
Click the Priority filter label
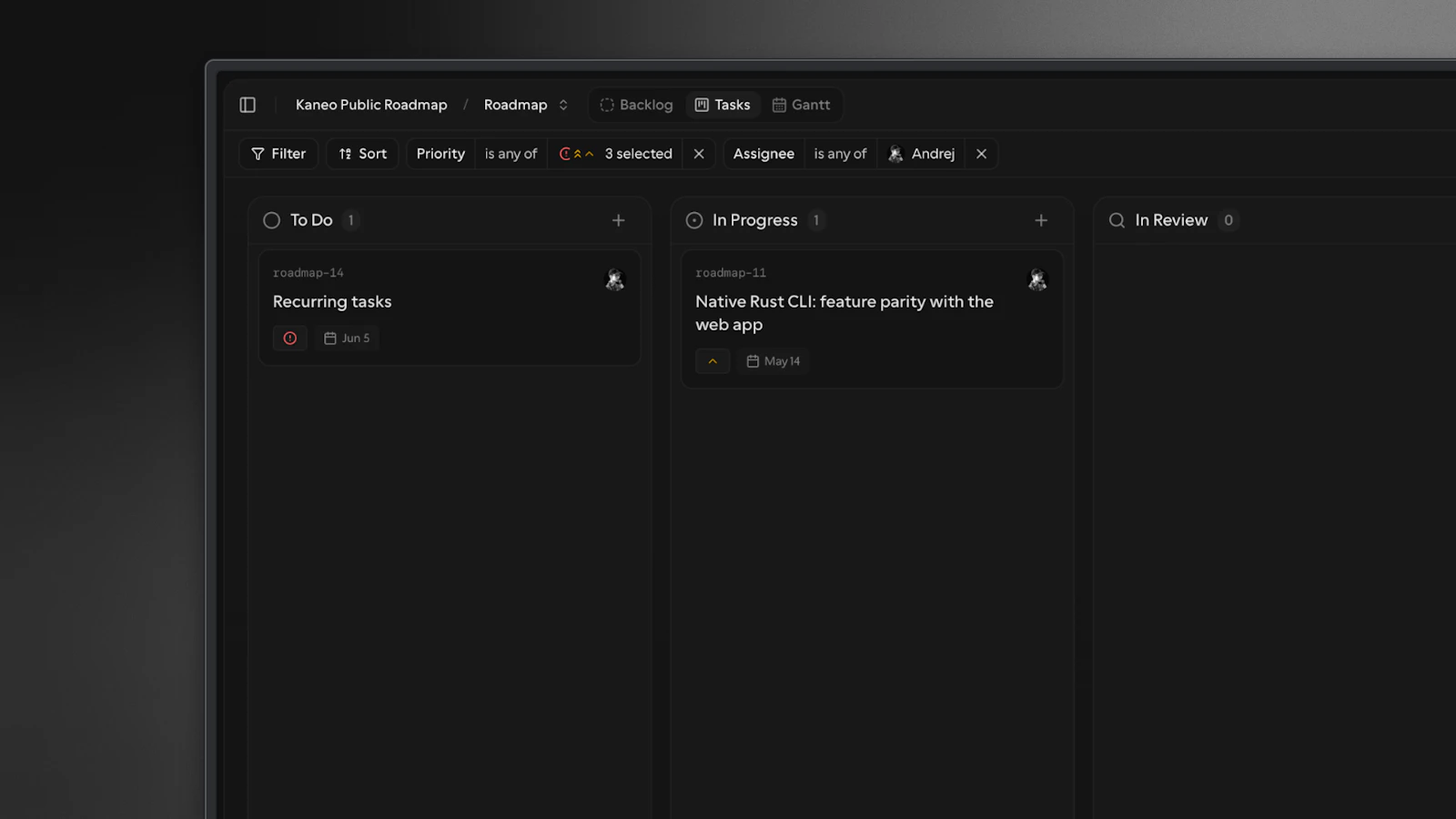coord(440,154)
